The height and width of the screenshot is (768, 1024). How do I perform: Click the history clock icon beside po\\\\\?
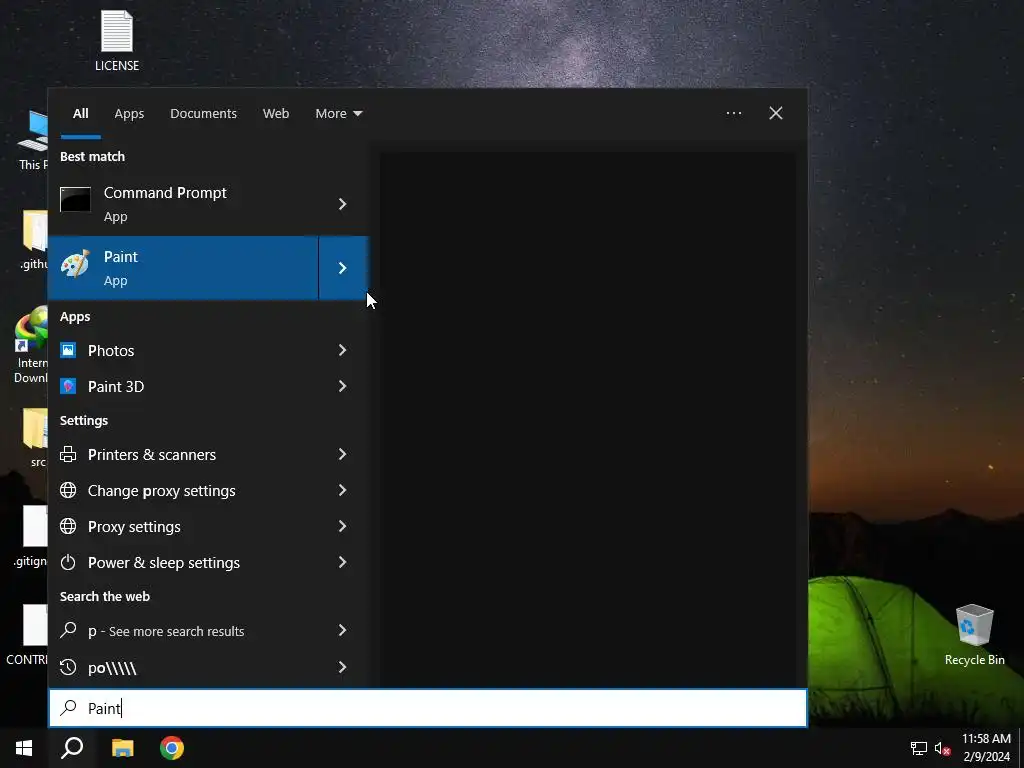68,667
